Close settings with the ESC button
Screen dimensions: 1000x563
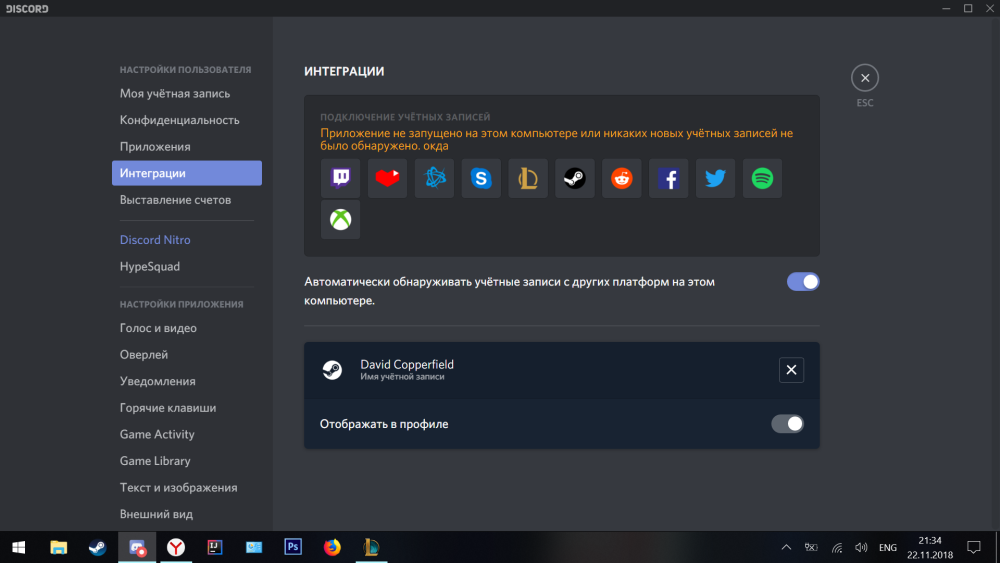[x=865, y=79]
